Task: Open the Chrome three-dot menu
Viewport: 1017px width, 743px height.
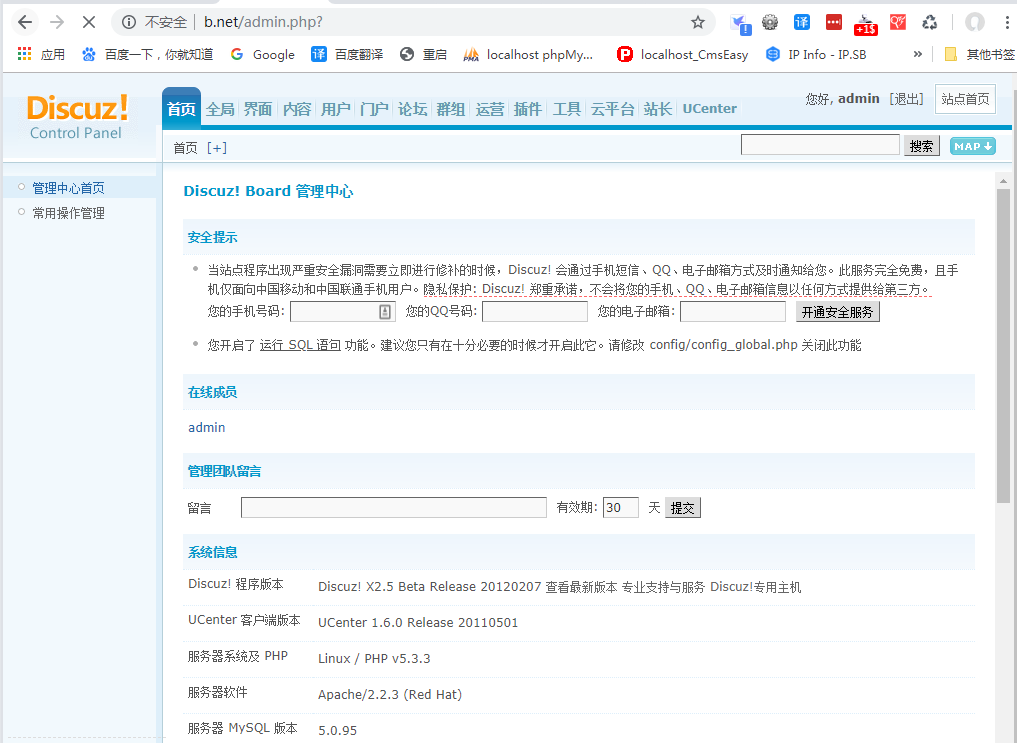Action: tap(1007, 23)
